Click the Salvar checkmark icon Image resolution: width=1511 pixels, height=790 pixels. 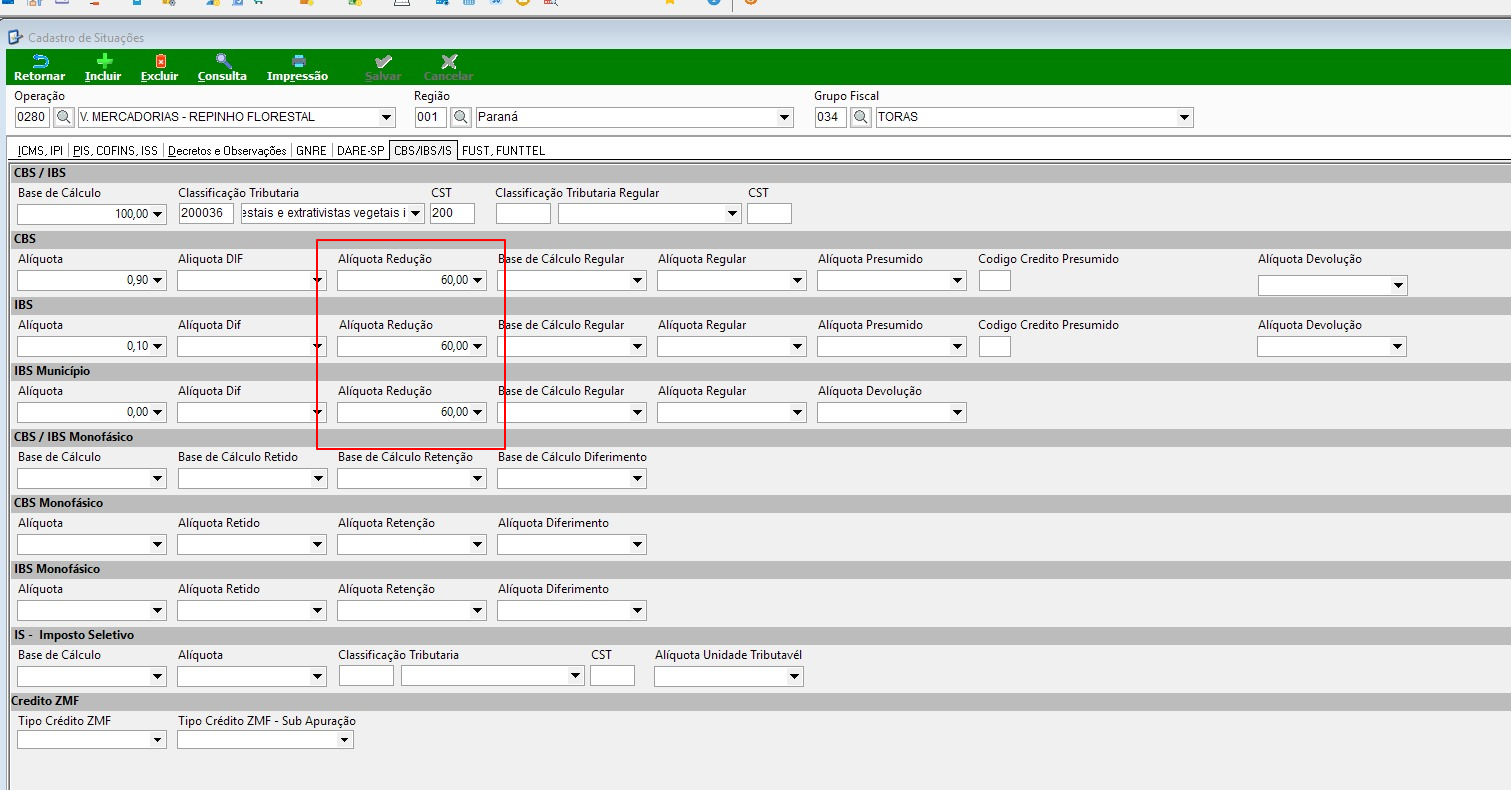pyautogui.click(x=383, y=62)
